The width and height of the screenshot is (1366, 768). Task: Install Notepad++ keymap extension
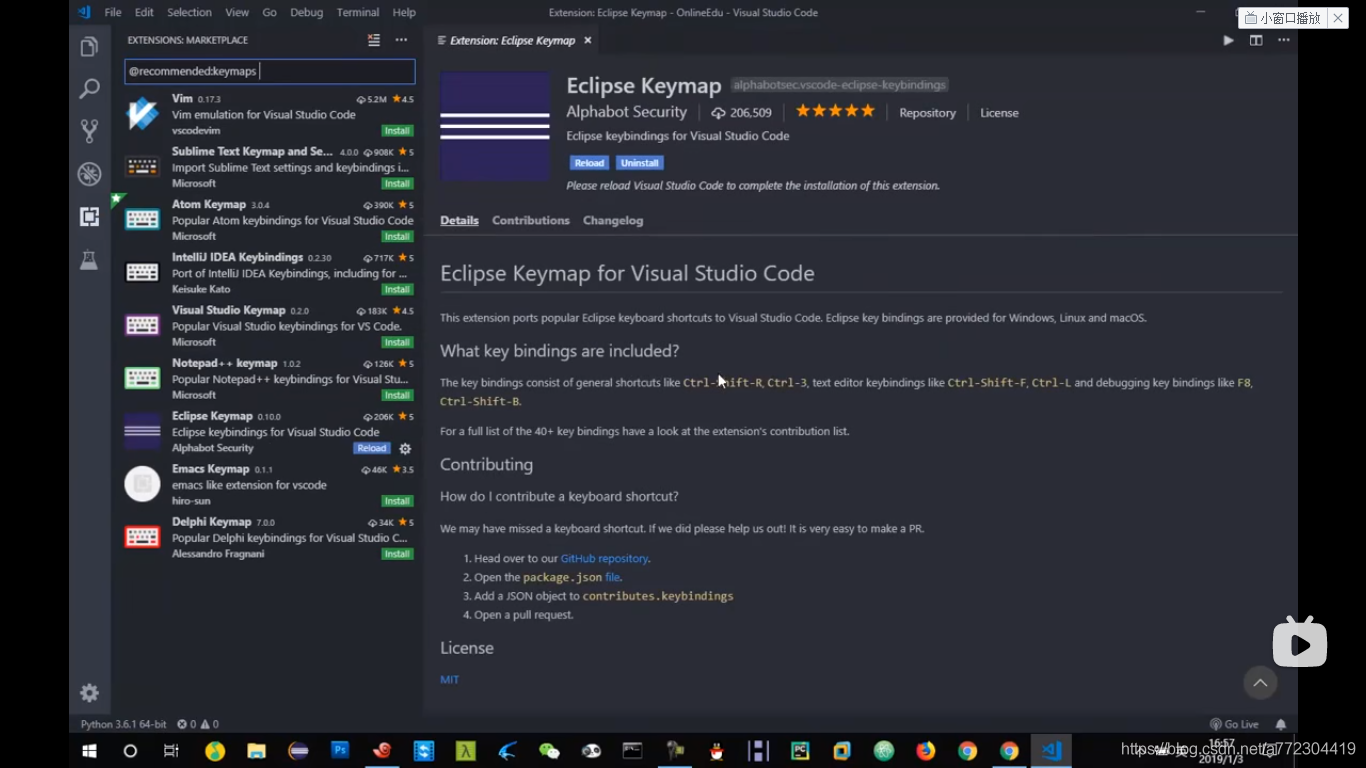(397, 396)
